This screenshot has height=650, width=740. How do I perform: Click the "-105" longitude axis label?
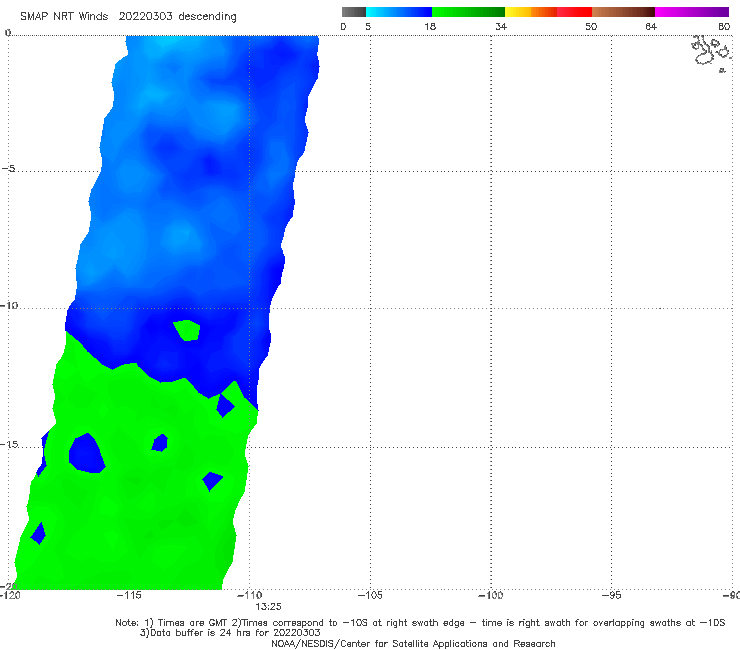[370, 595]
